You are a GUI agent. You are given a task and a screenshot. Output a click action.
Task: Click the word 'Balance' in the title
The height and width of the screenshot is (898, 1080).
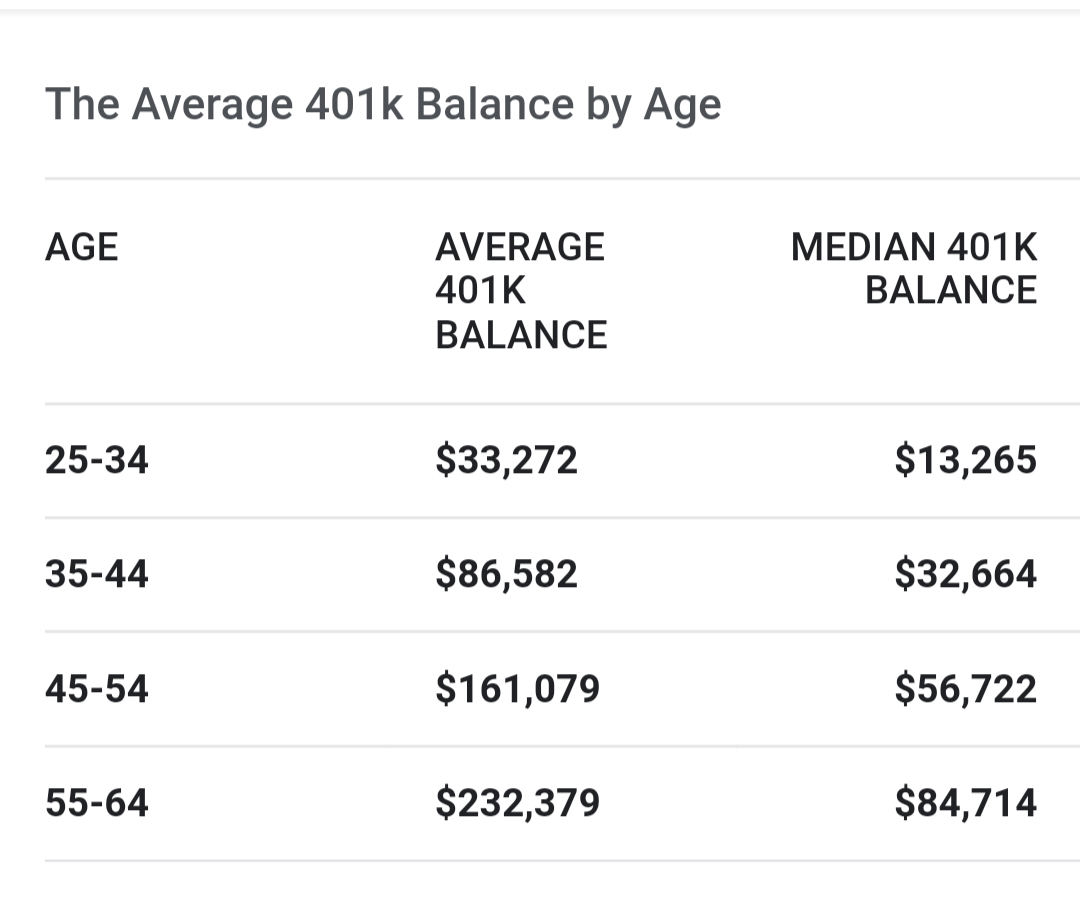pos(495,104)
